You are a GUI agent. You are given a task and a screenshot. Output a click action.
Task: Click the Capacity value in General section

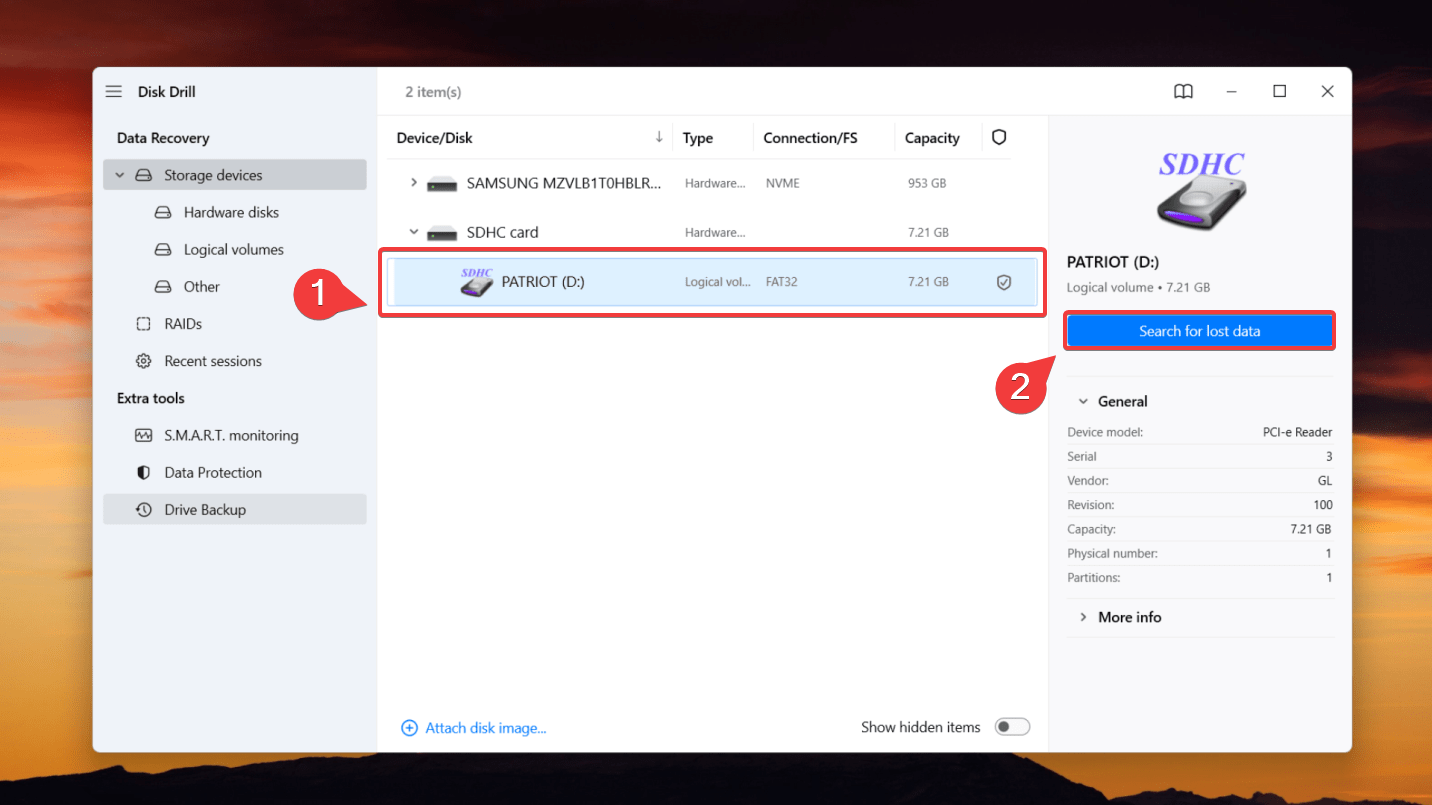click(x=1310, y=529)
